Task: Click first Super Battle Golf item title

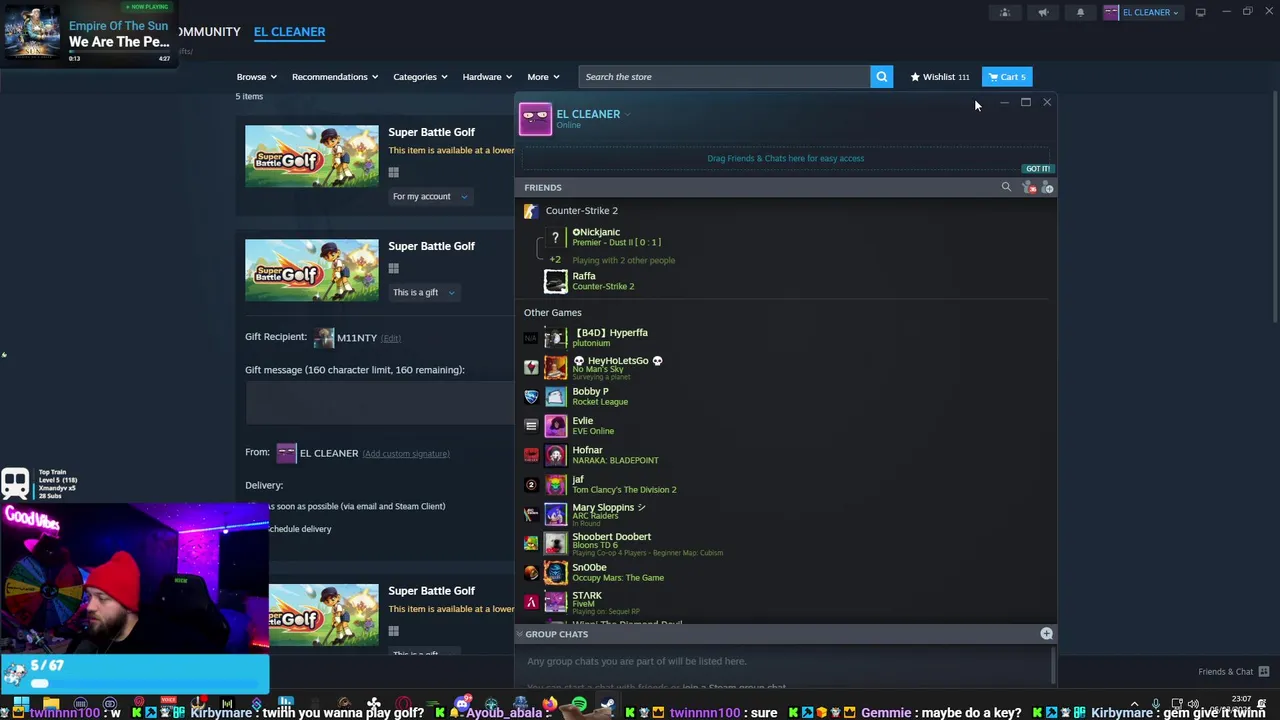Action: pos(431,132)
